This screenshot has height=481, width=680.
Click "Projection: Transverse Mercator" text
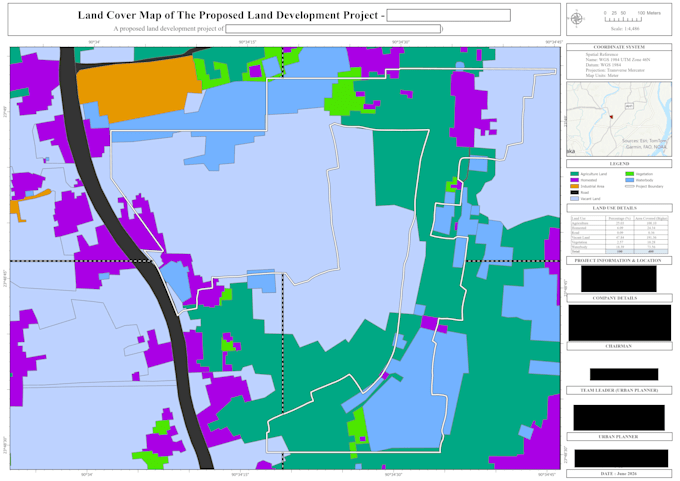(x=615, y=70)
